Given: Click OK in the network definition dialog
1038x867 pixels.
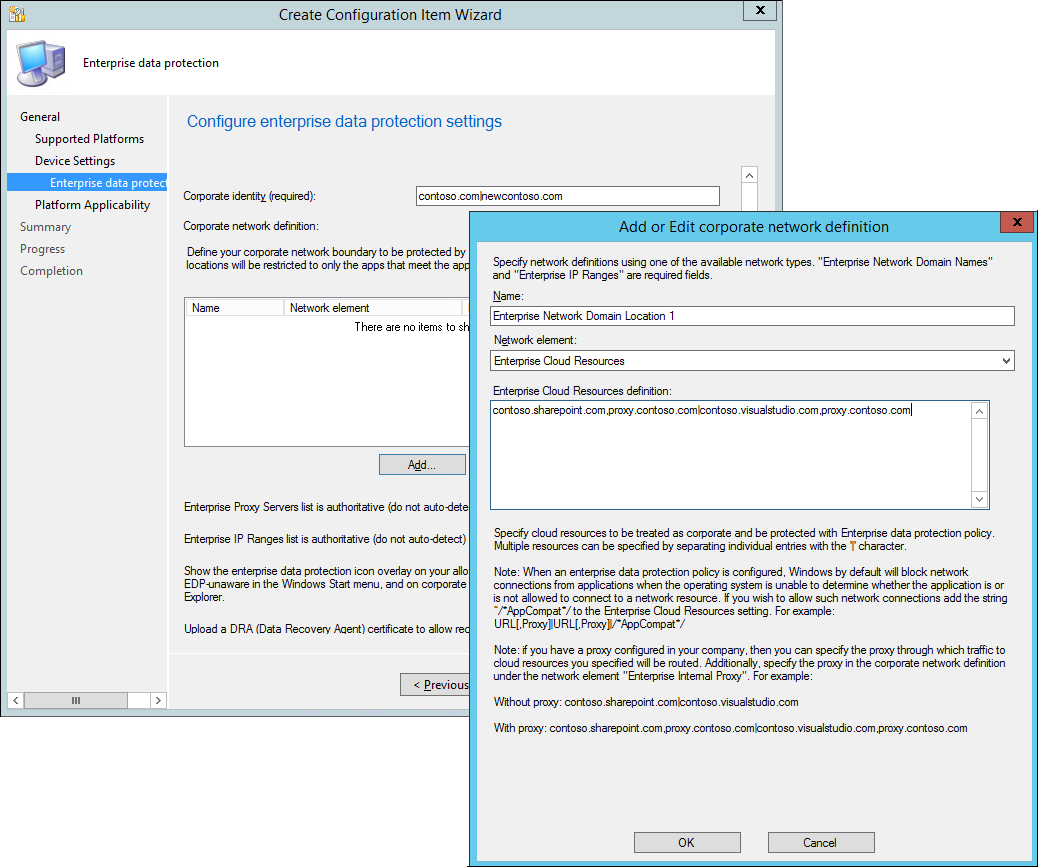Looking at the screenshot, I should [686, 843].
